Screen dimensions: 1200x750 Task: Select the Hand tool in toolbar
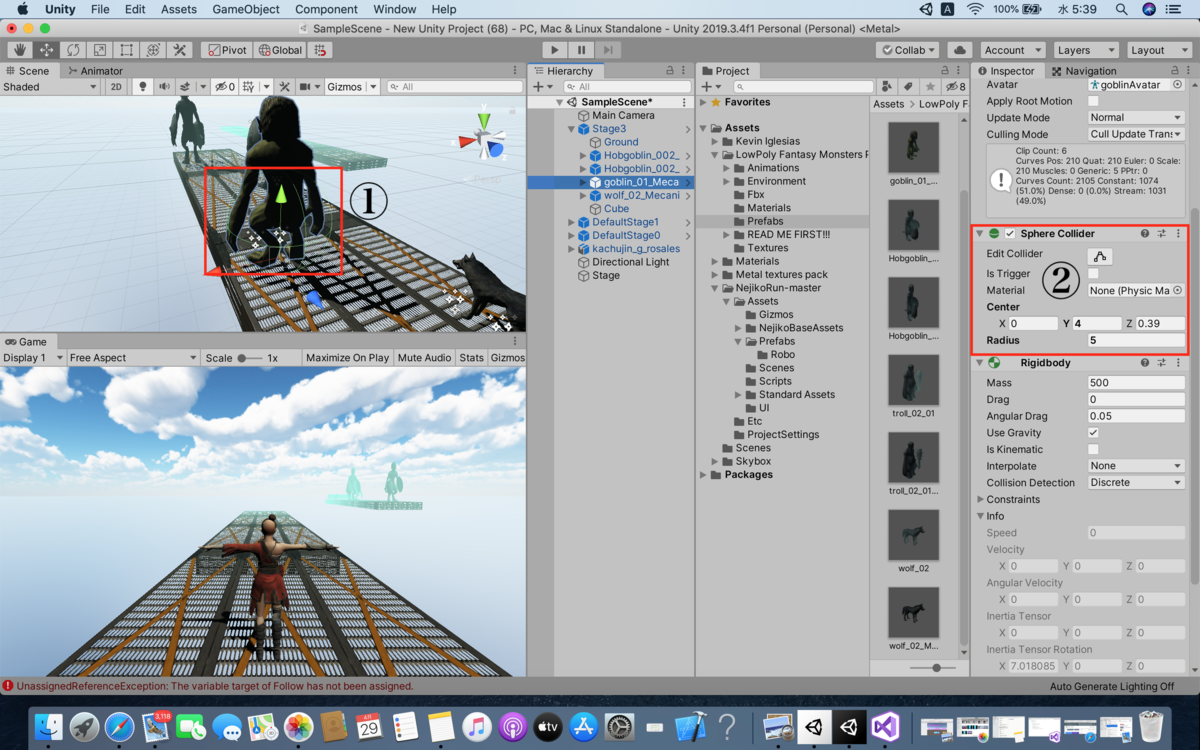(x=19, y=50)
